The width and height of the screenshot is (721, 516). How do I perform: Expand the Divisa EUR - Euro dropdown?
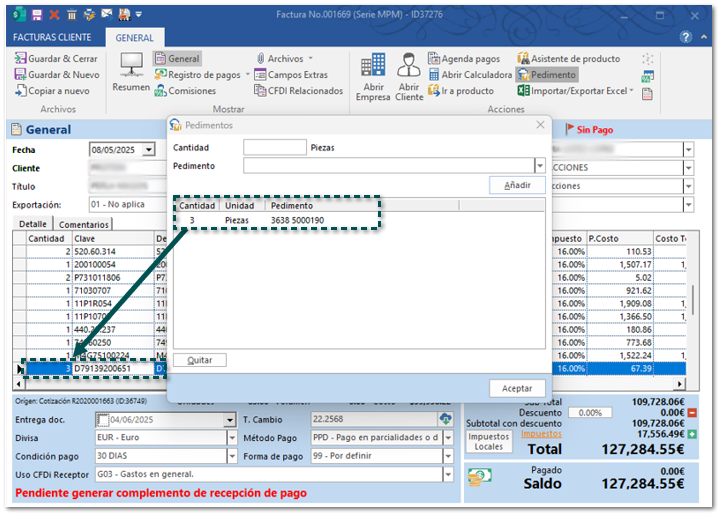[231, 438]
